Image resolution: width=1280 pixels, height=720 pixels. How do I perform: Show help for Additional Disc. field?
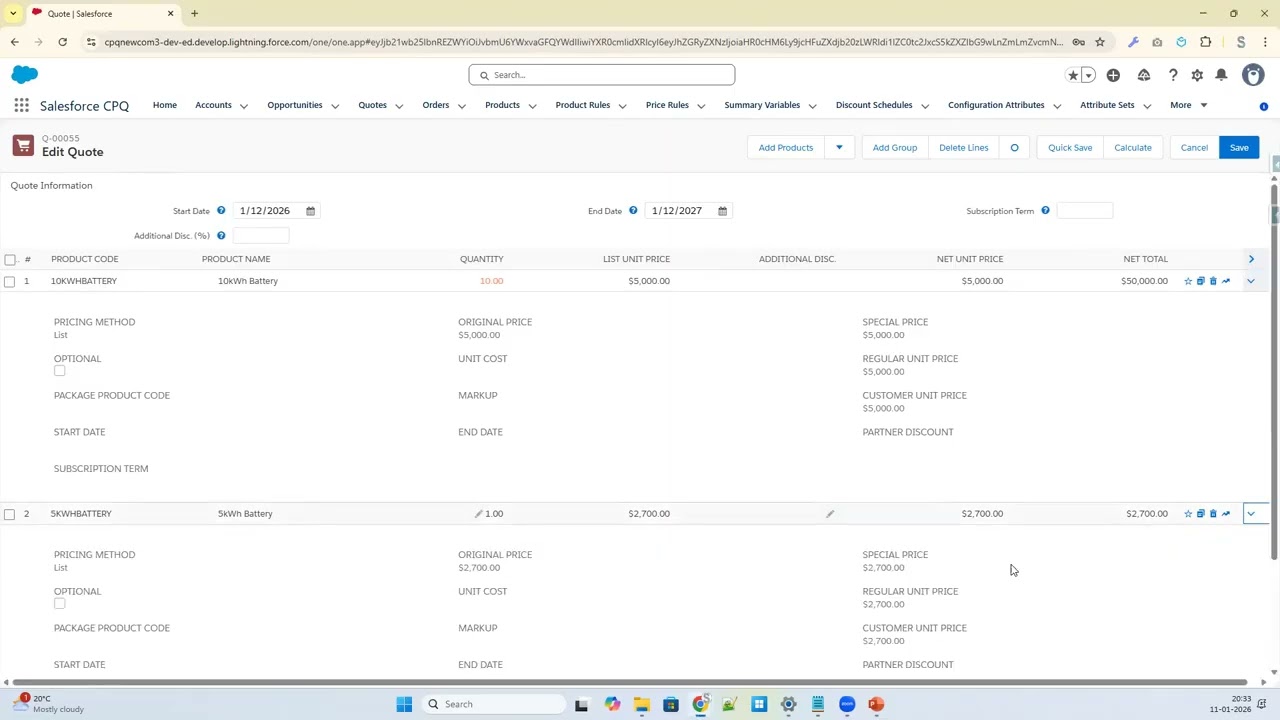(x=221, y=236)
